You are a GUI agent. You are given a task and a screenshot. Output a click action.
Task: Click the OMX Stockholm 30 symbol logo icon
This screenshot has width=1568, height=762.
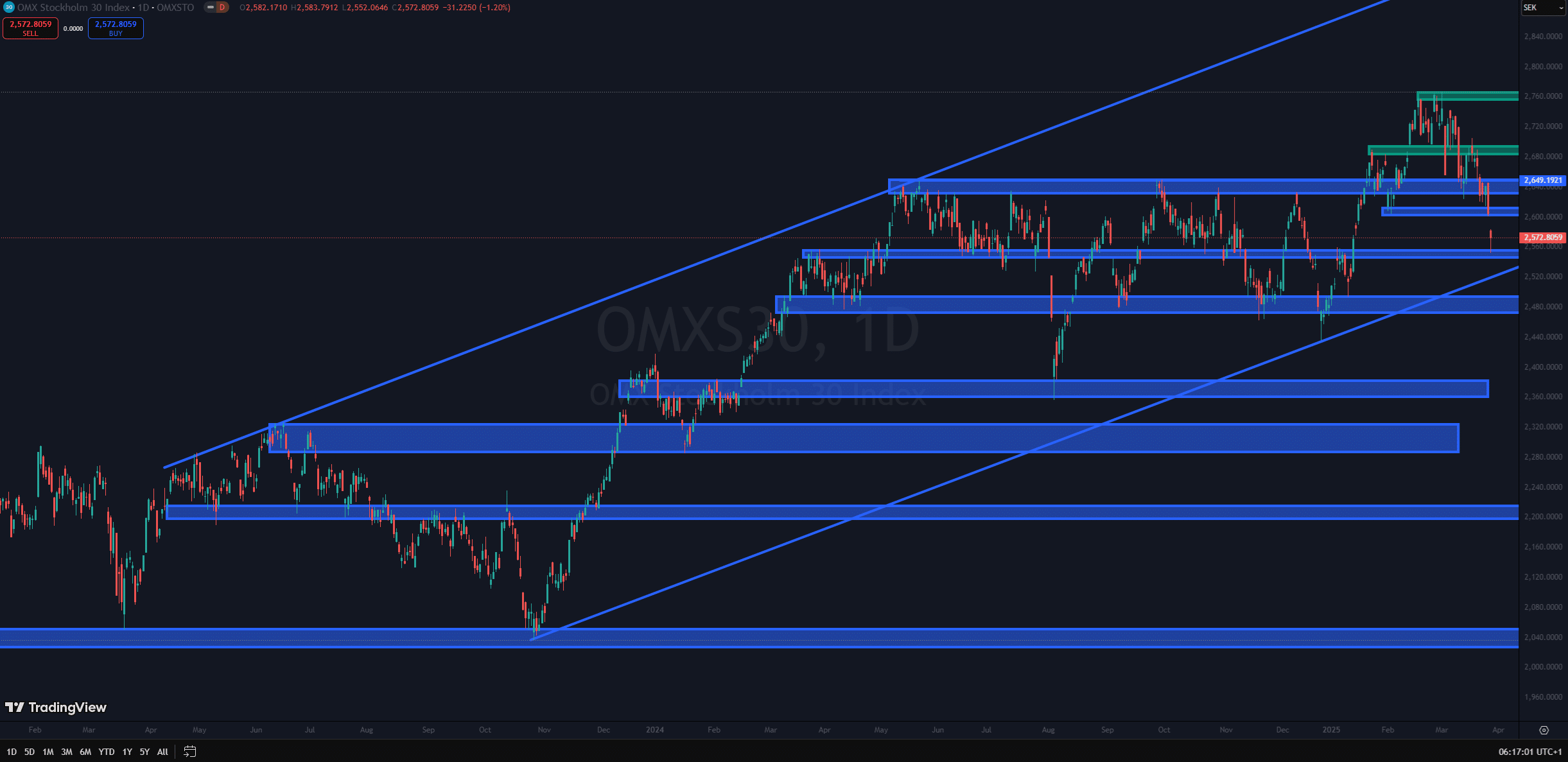pos(9,8)
